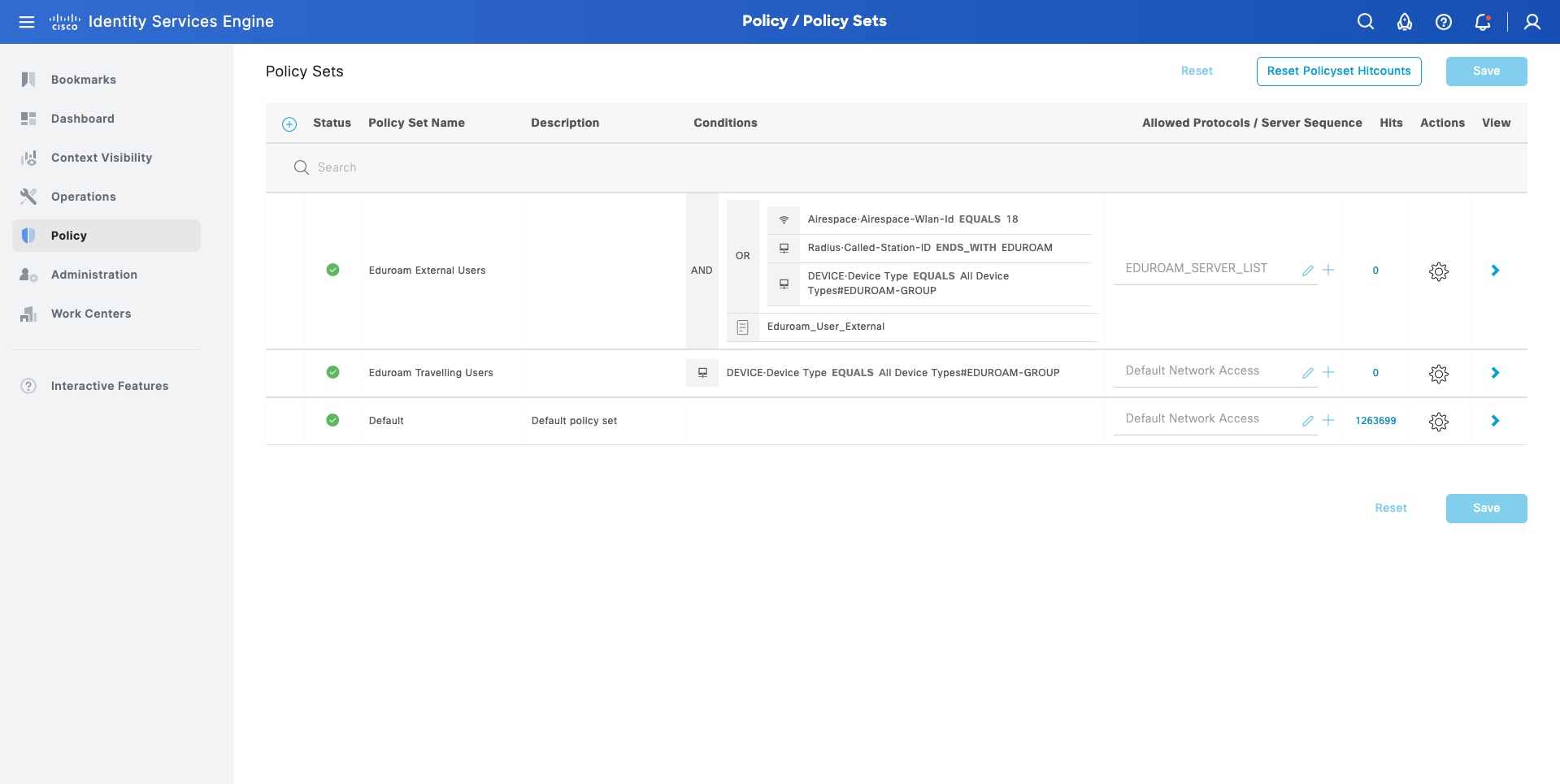Add a new policy set with plus icon

pyautogui.click(x=289, y=124)
